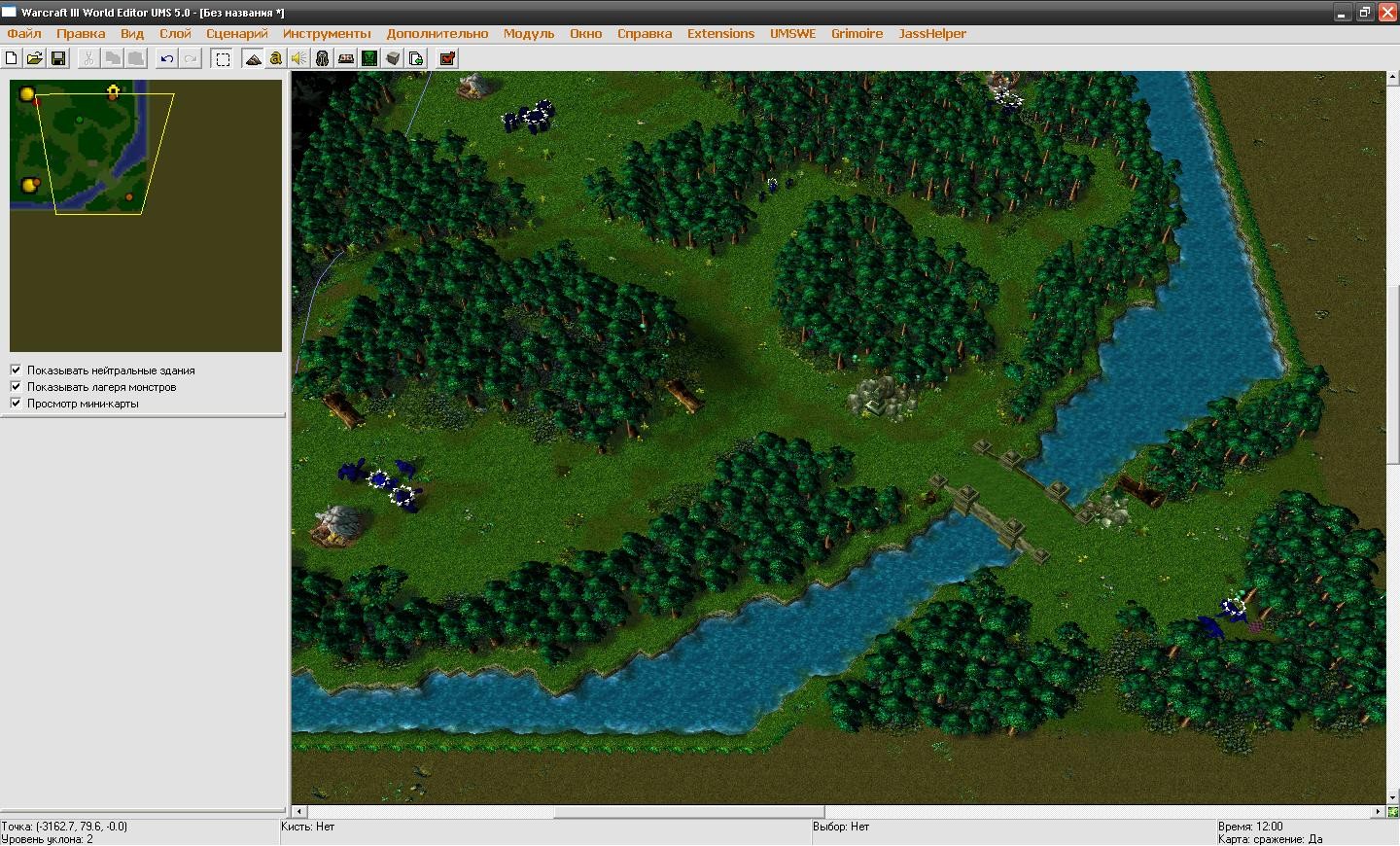Open the Слой menu
The height and width of the screenshot is (846, 1400).
click(x=175, y=33)
